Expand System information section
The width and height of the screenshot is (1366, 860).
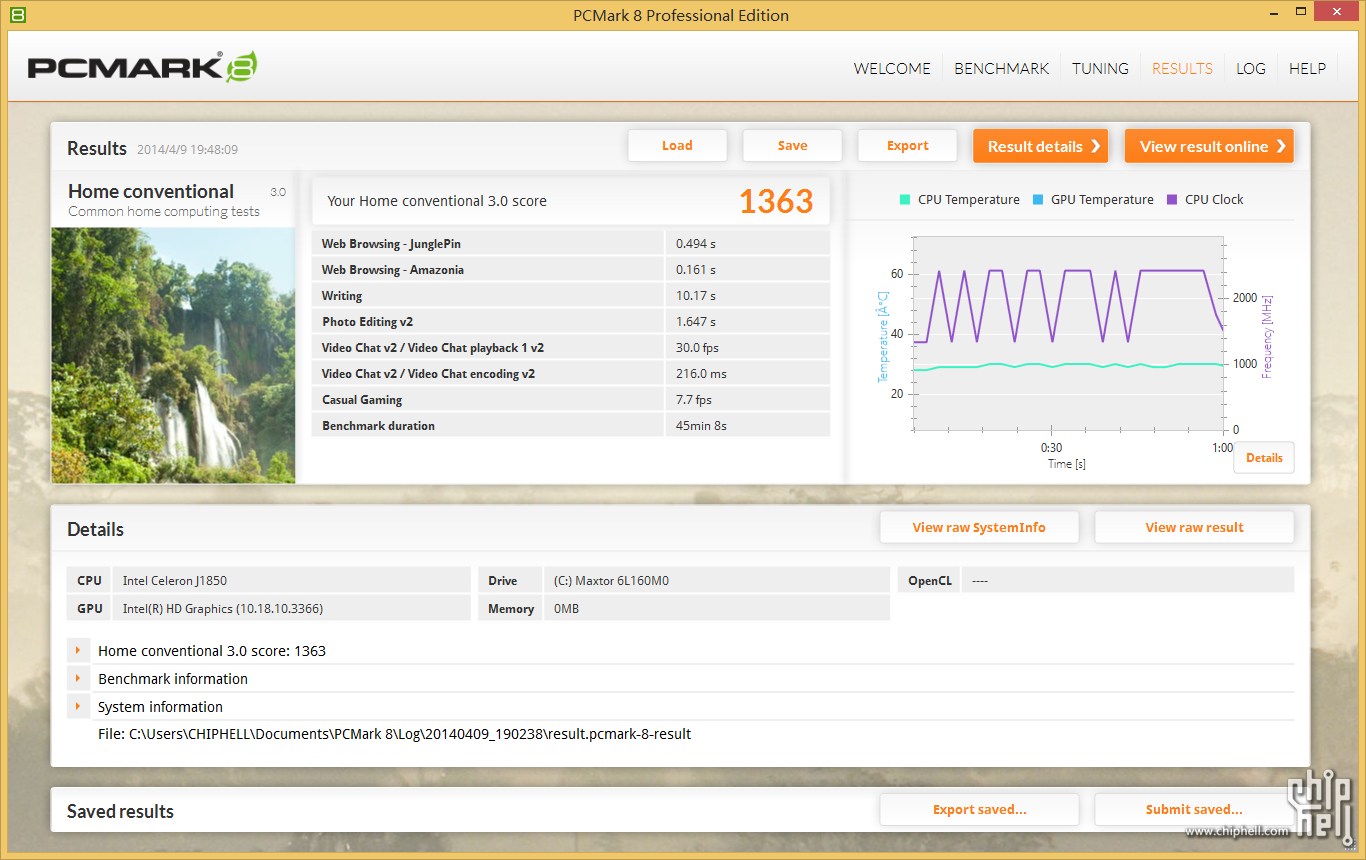click(78, 706)
